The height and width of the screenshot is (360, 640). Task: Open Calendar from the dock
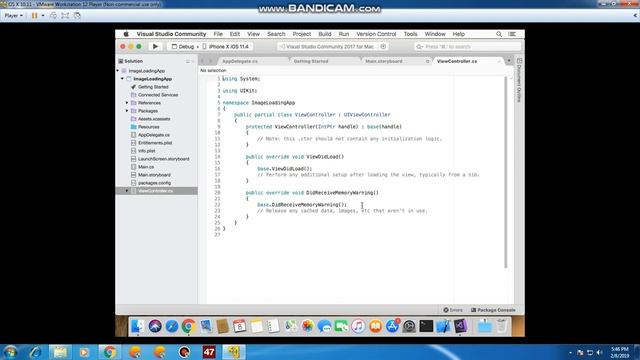click(240, 326)
